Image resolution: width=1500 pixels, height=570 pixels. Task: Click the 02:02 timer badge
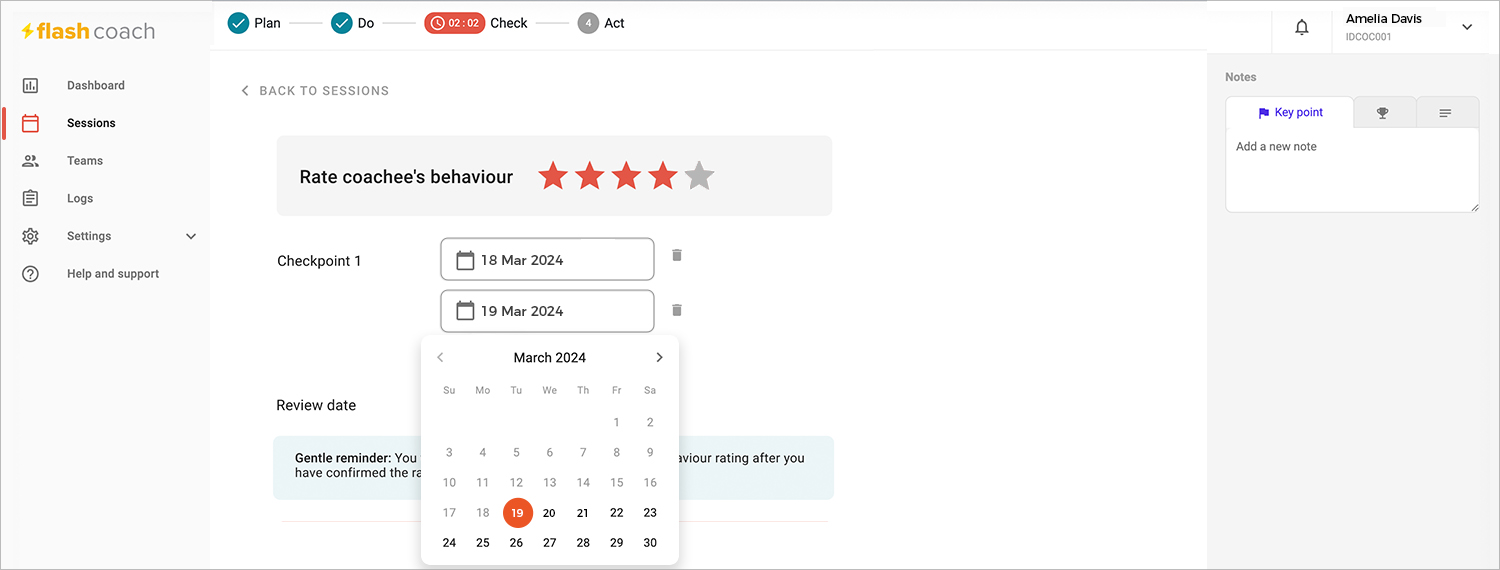click(454, 23)
